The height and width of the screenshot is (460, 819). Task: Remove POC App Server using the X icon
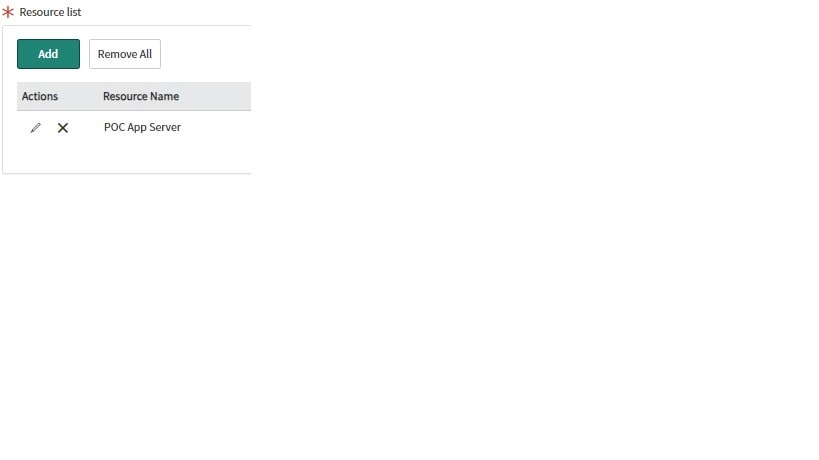(63, 128)
